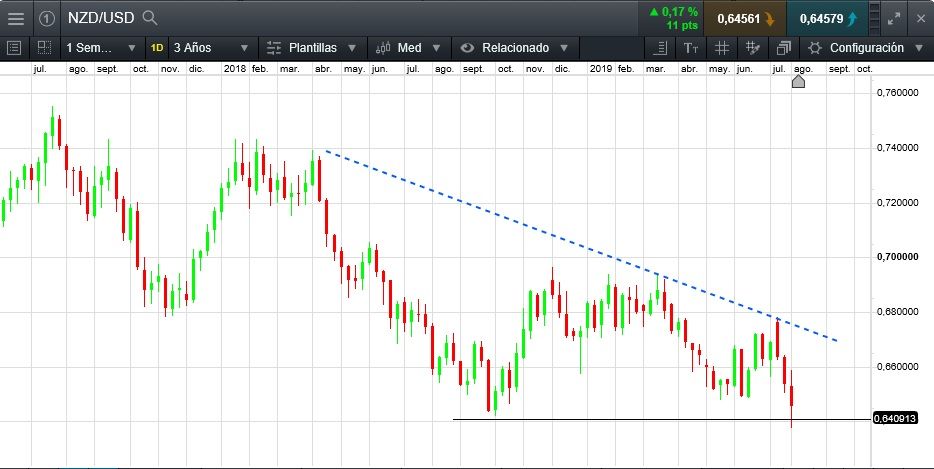Select the blue dashed trend line
This screenshot has width=934, height=469.
coord(581,246)
